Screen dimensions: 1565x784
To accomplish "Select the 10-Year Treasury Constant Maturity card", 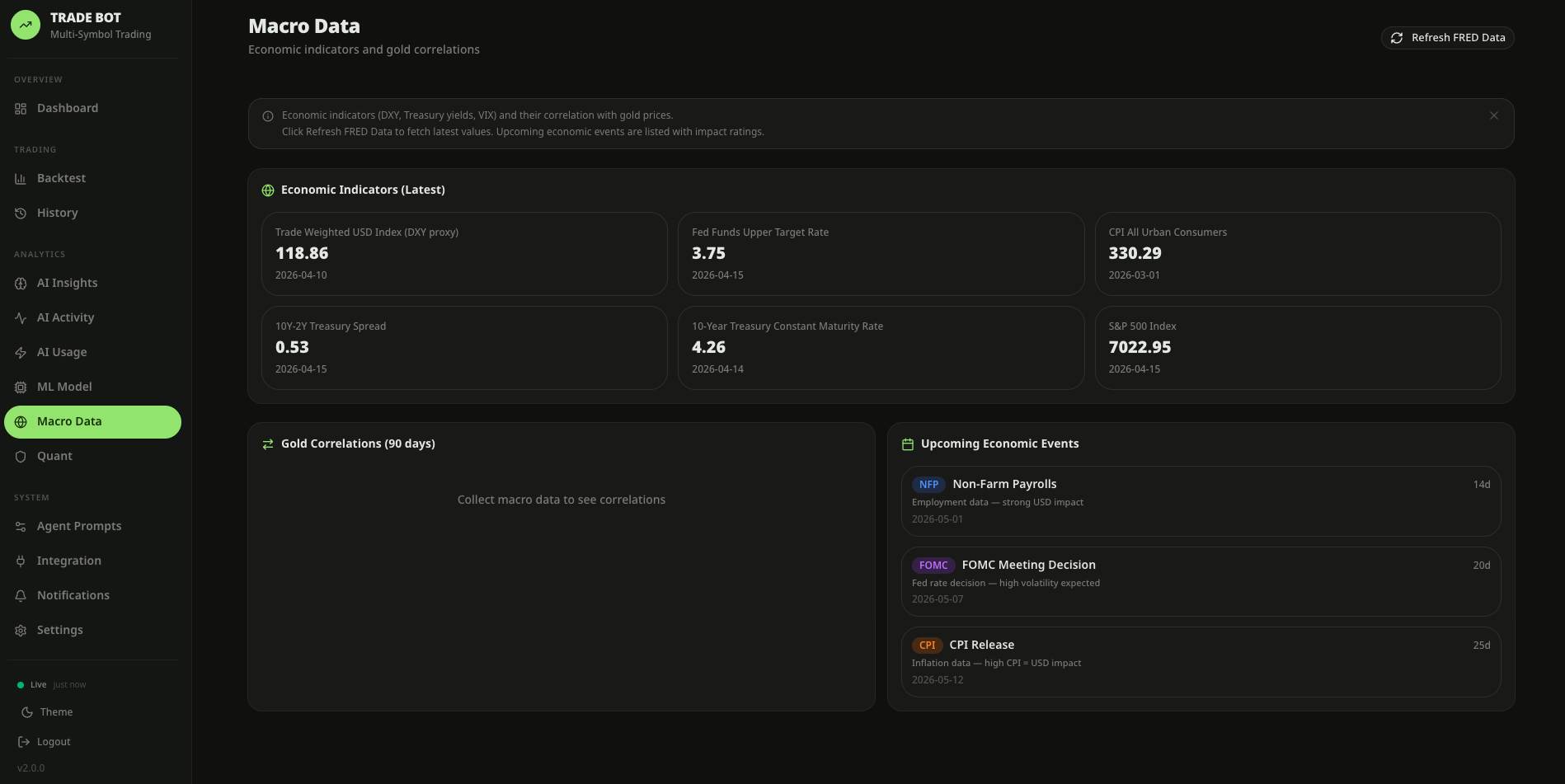I will pyautogui.click(x=881, y=348).
